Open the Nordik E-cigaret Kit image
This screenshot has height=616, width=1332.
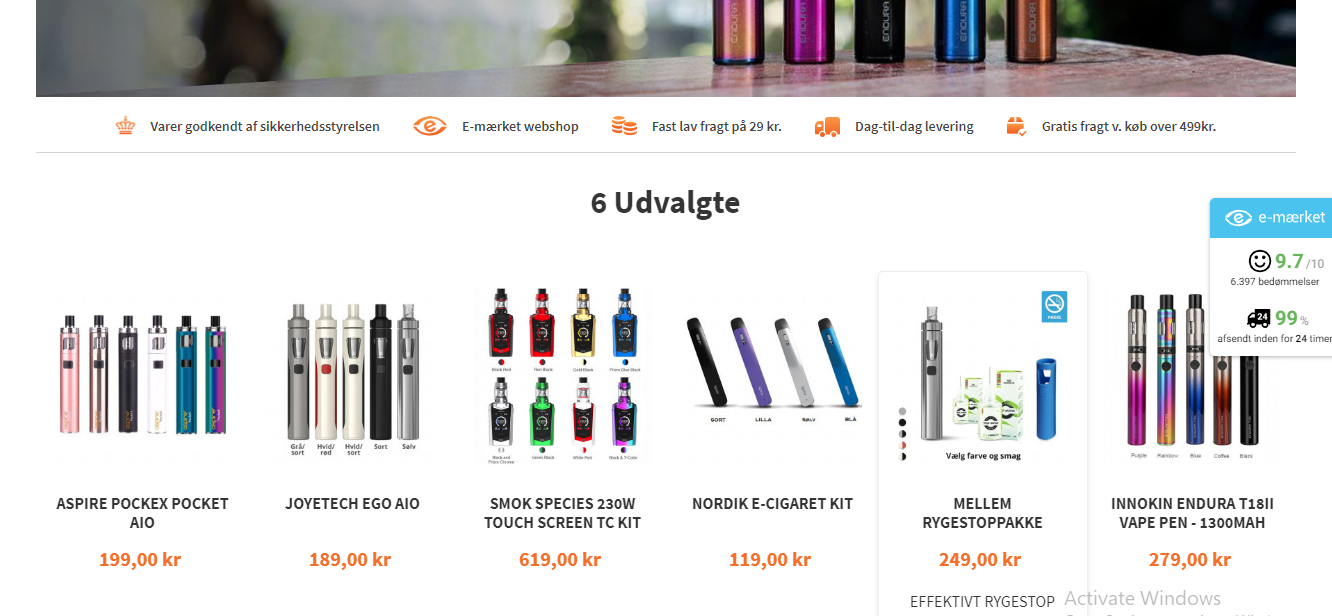pyautogui.click(x=773, y=366)
